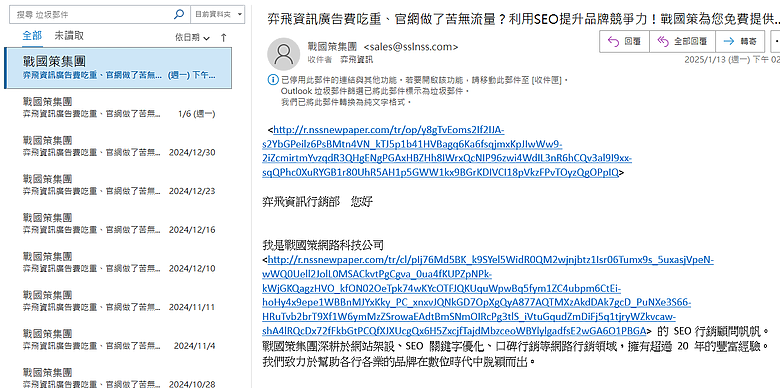The image size is (780, 388).
Task: Open the mail dated 2024/11/4
Action: tap(118, 339)
